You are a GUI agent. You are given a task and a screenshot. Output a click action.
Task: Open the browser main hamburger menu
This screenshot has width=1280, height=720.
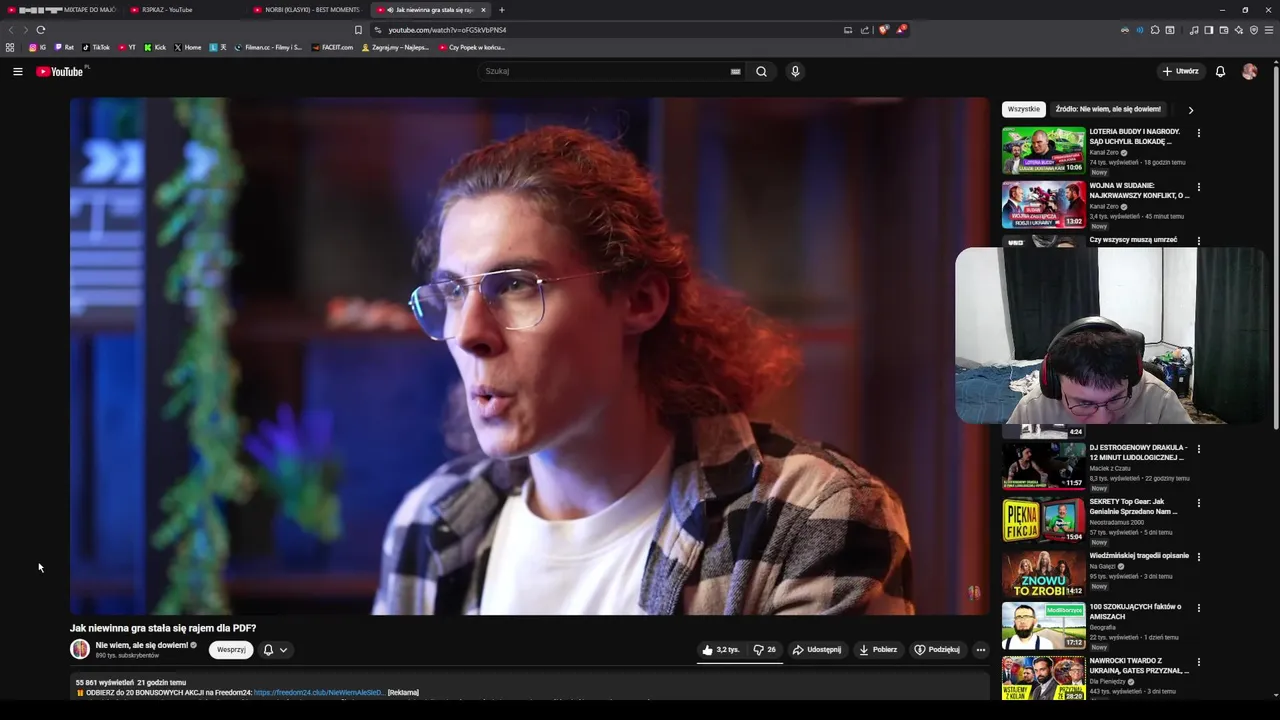pyautogui.click(x=1269, y=30)
